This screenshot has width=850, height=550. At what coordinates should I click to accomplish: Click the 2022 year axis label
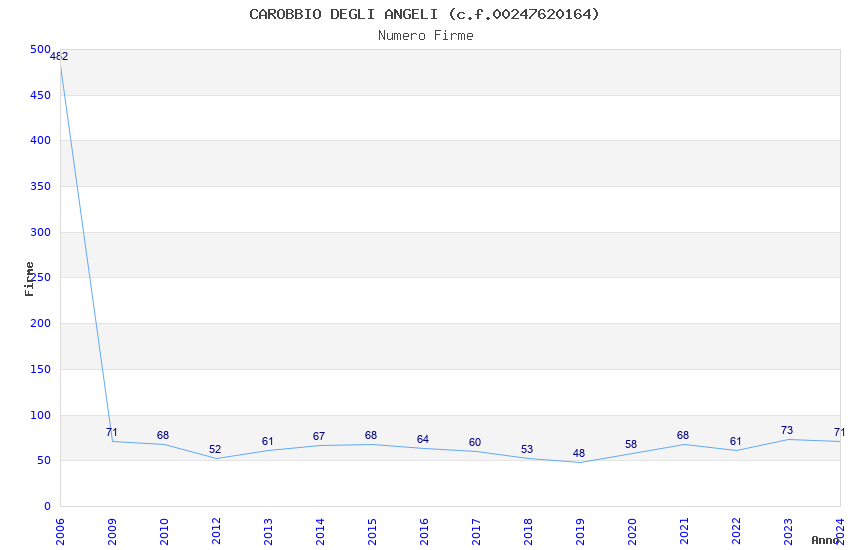coord(736,532)
